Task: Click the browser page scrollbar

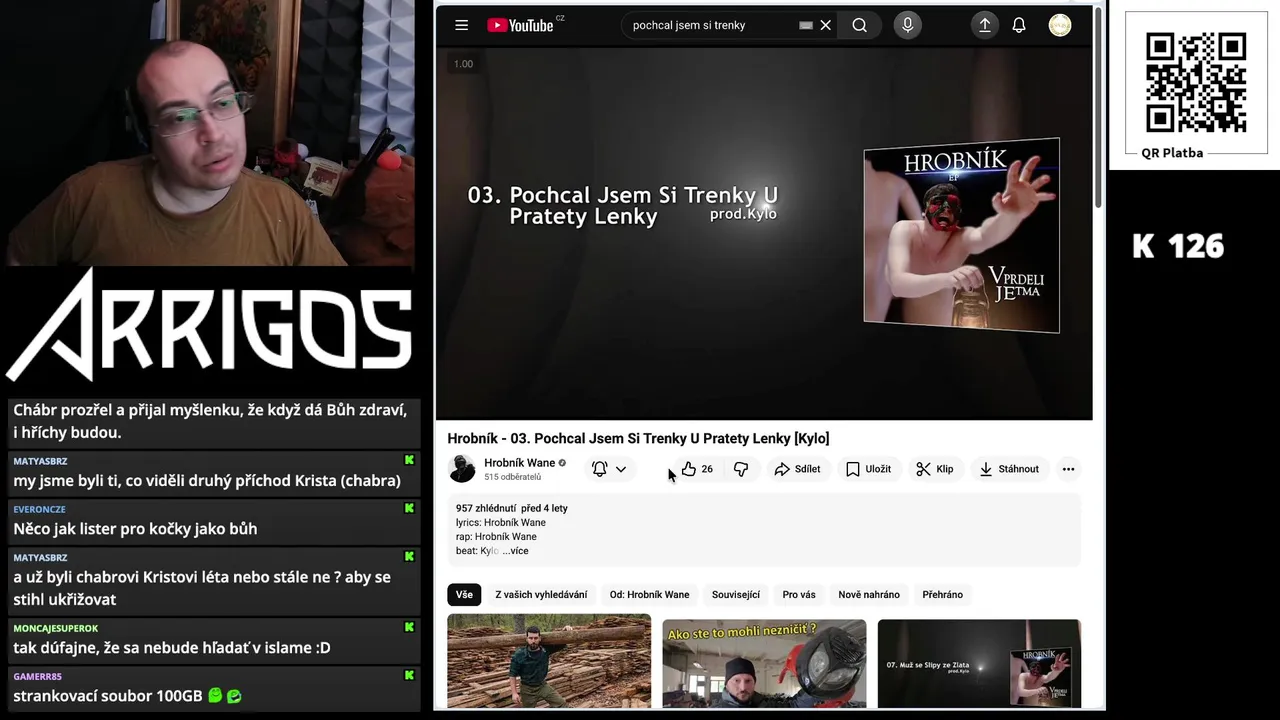Action: pos(1099,110)
